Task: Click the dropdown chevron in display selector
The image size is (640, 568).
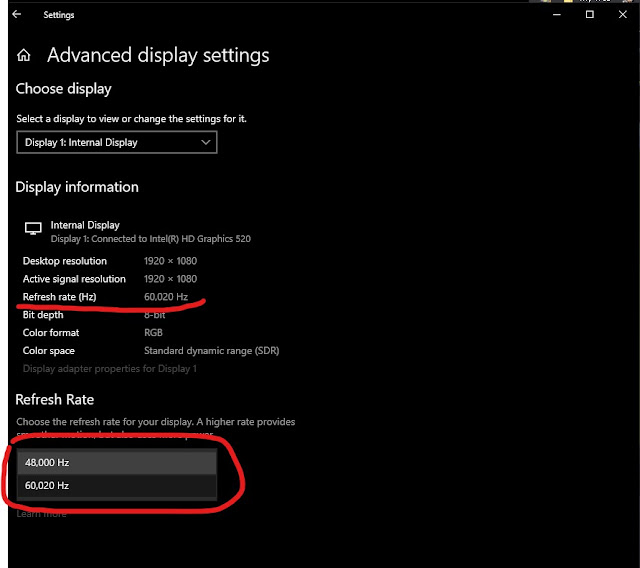Action: tap(206, 142)
